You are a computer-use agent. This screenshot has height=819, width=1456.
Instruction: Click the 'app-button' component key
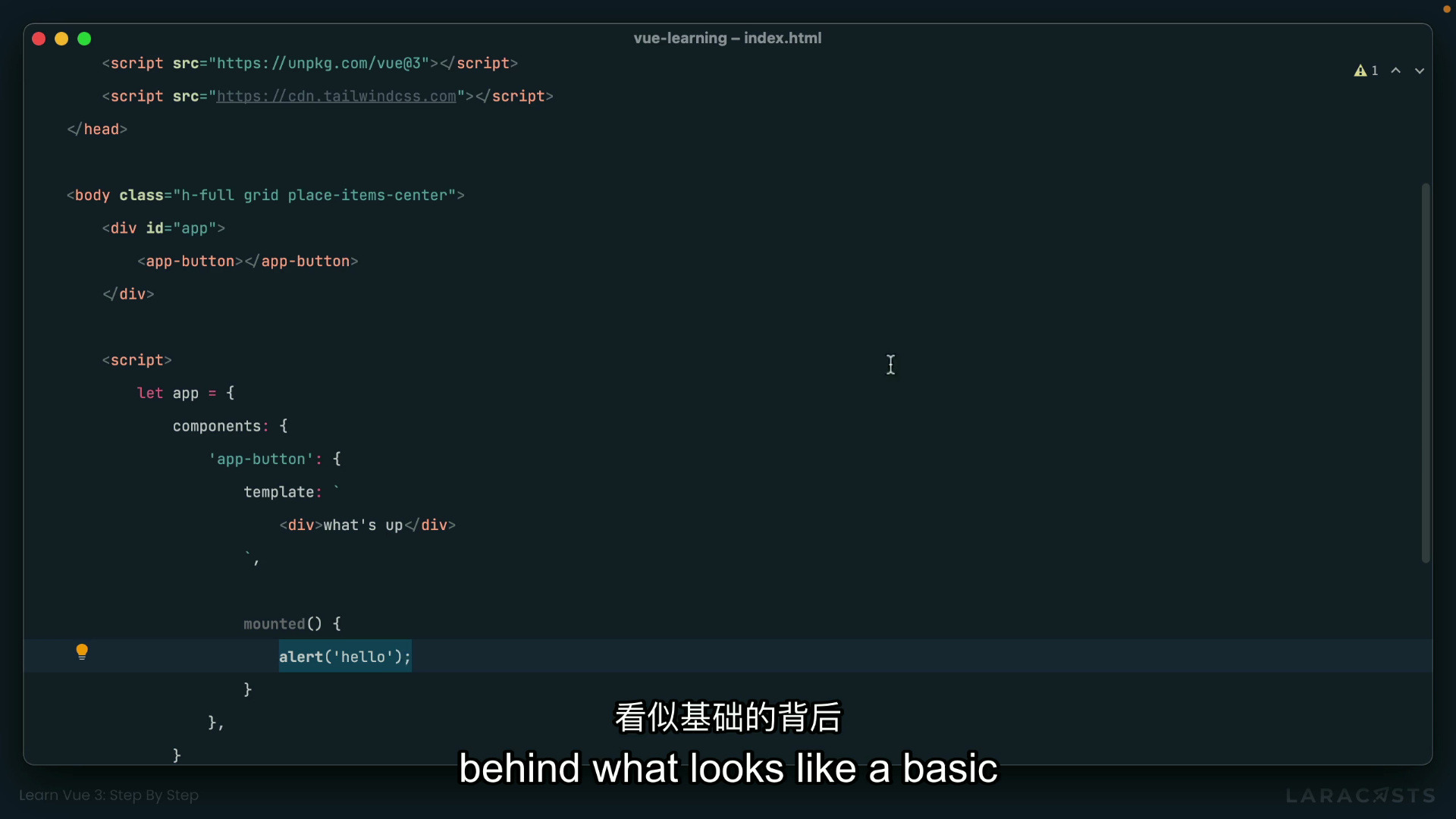(261, 459)
